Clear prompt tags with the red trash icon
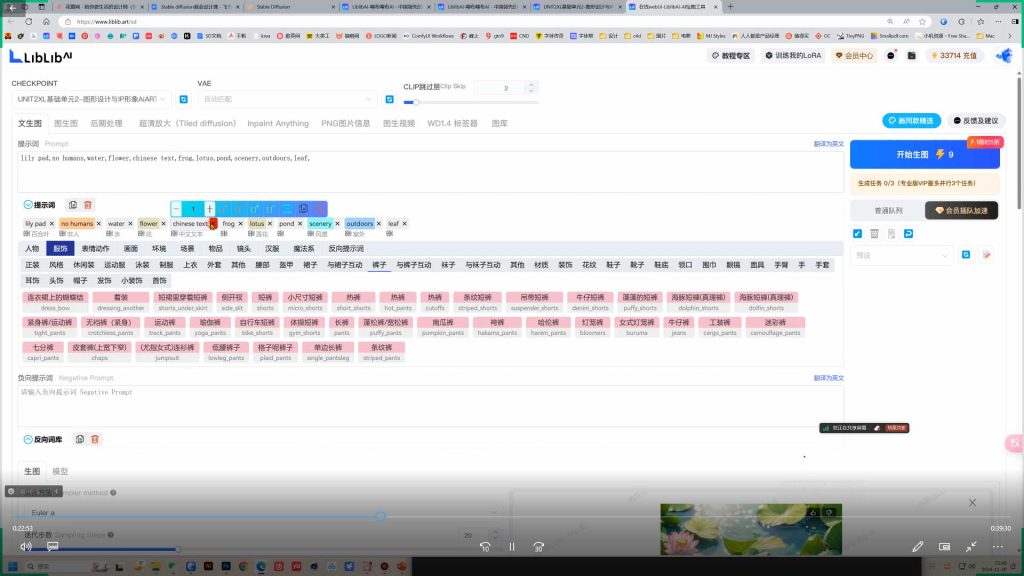Viewport: 1024px width, 576px height. coord(88,204)
